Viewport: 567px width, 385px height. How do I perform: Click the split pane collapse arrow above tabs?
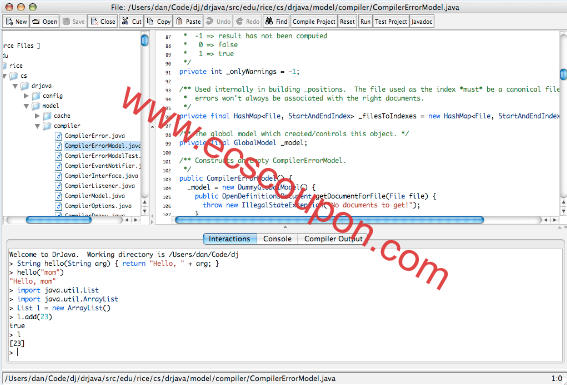pyautogui.click(x=285, y=227)
